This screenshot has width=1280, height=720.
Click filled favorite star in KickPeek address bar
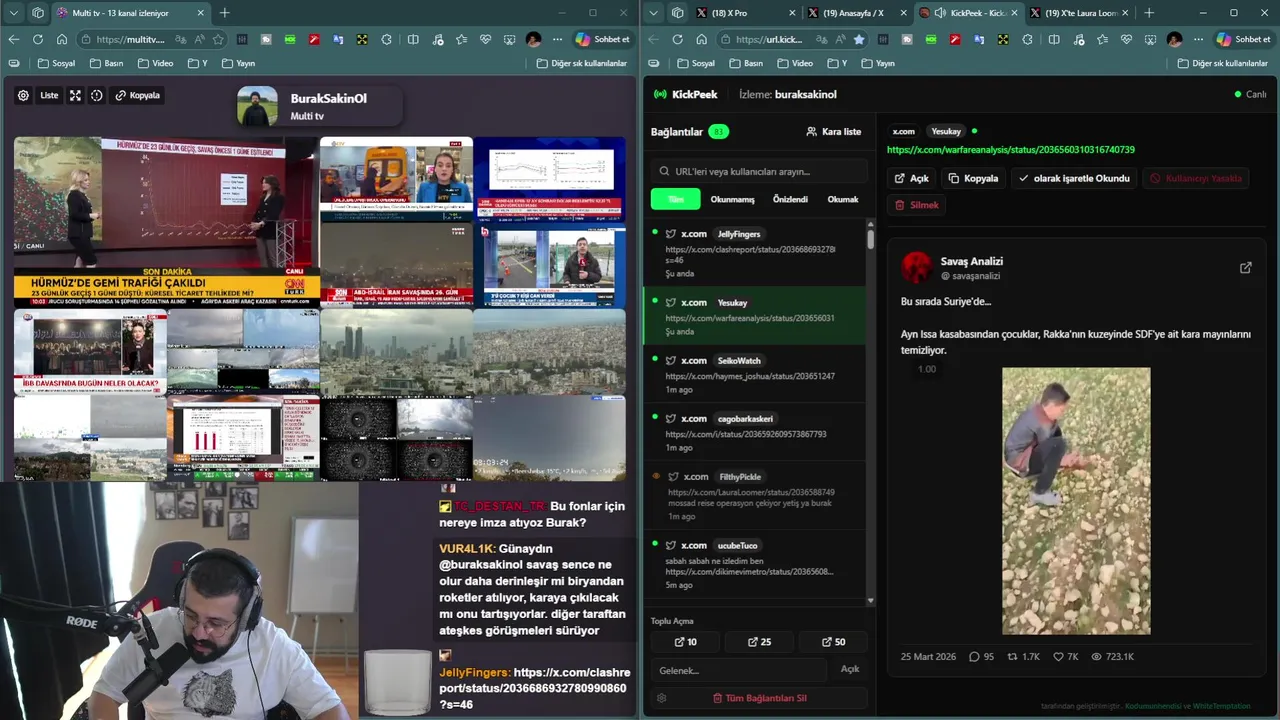coord(859,39)
